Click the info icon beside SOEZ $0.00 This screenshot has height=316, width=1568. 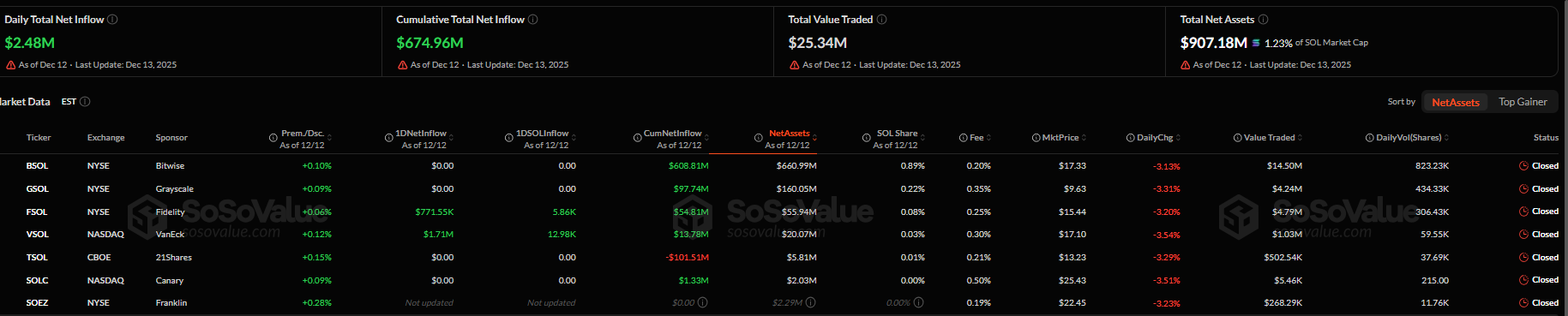coord(703,302)
